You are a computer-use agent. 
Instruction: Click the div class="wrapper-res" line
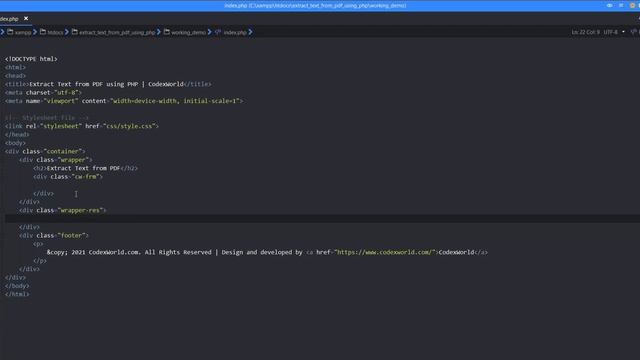point(62,210)
